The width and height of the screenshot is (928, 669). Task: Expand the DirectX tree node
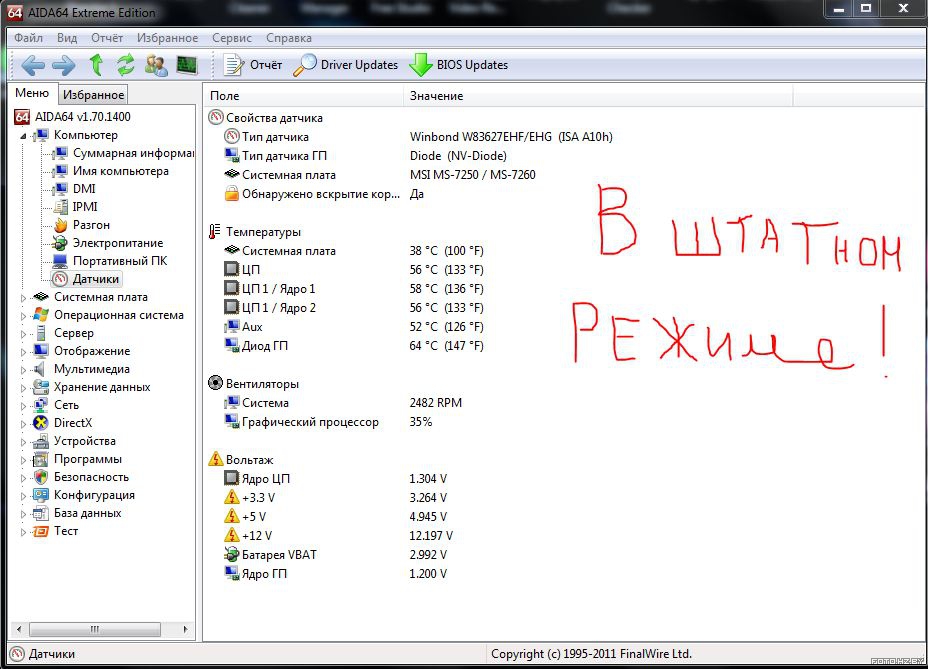point(24,424)
